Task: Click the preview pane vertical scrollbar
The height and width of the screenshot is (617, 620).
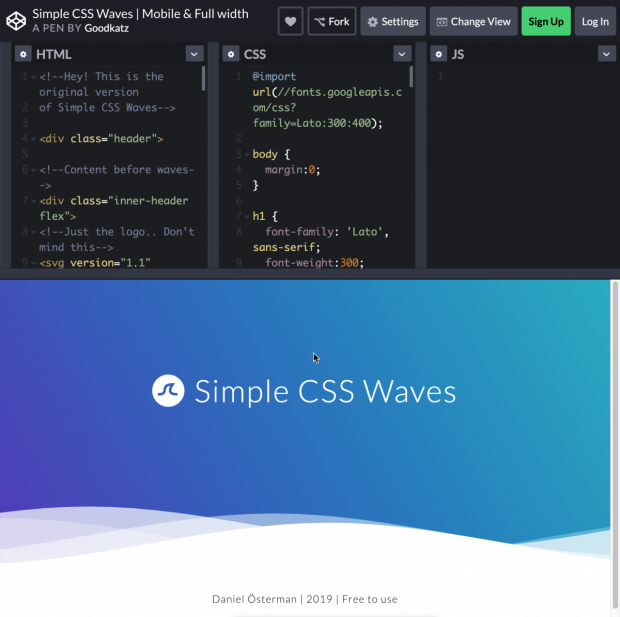Action: point(615,447)
